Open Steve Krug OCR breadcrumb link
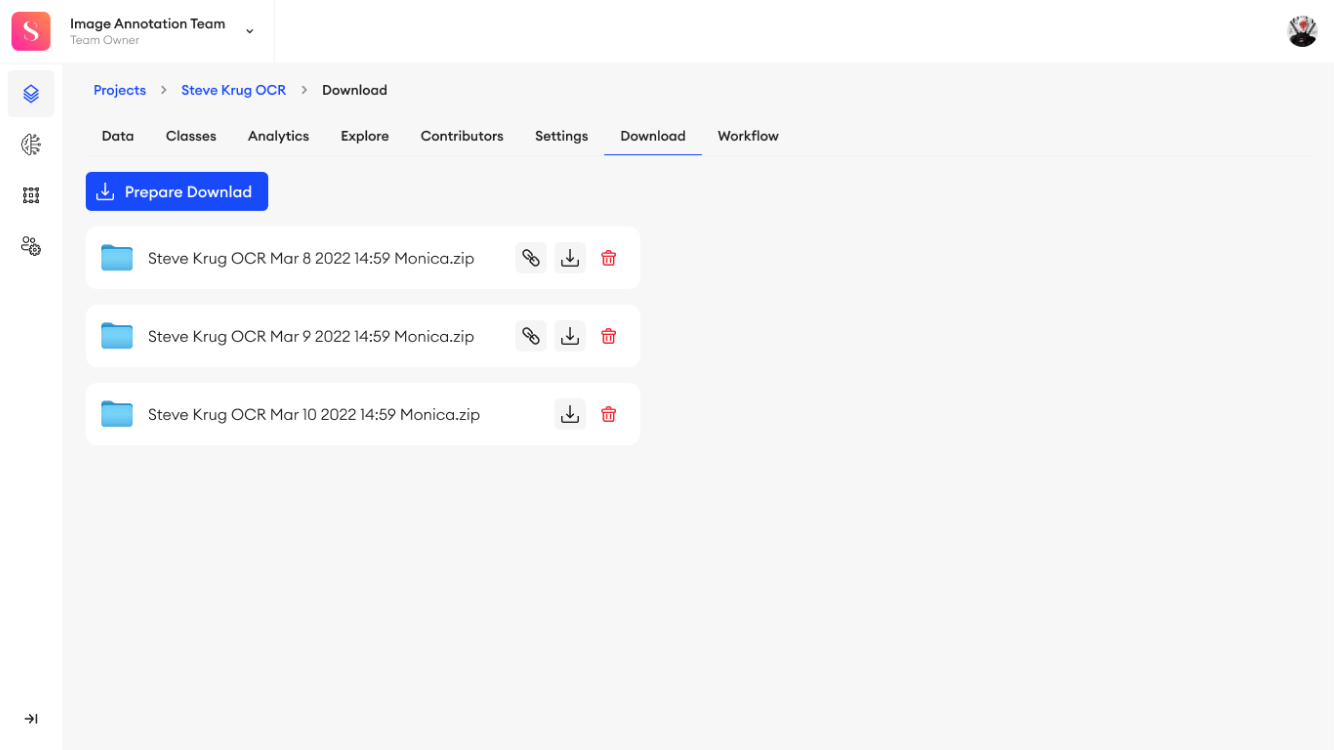Viewport: 1334px width, 750px height. (233, 90)
